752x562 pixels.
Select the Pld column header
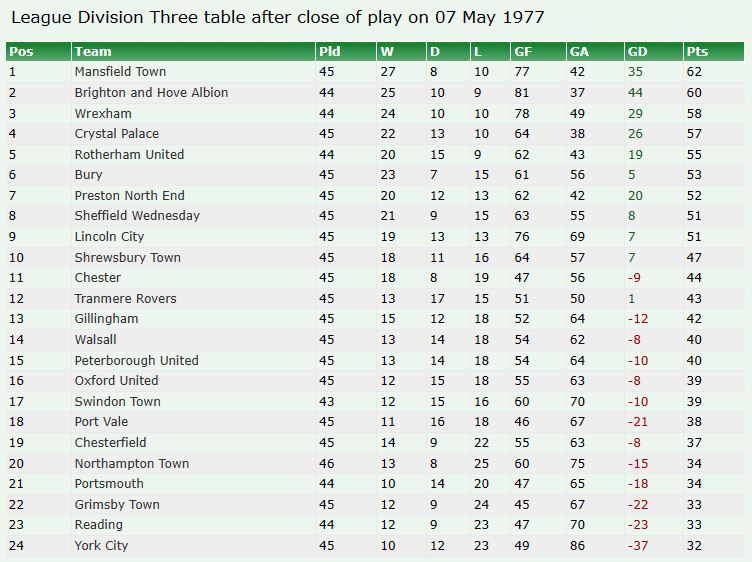(x=329, y=51)
